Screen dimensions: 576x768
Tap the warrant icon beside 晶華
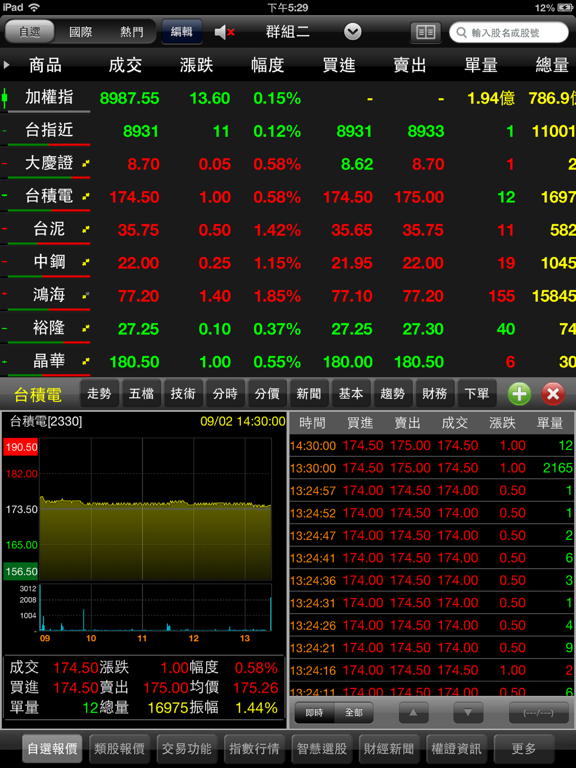(86, 361)
